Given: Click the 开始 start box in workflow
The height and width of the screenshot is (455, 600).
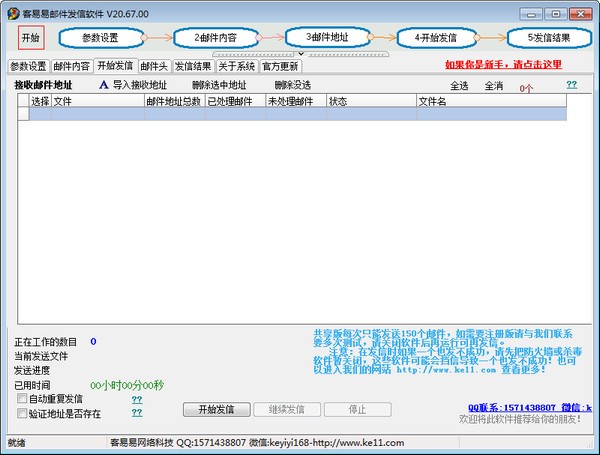Looking at the screenshot, I should pos(30,37).
